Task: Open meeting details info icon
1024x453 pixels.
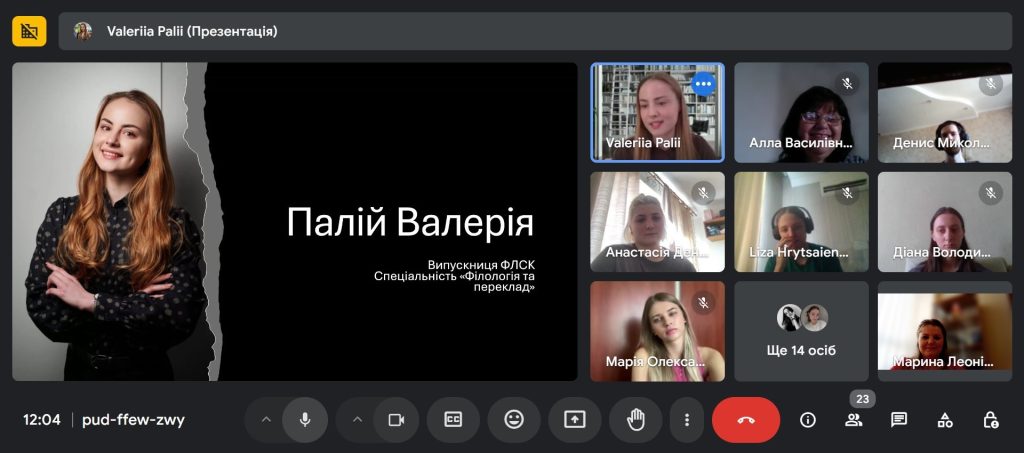Action: 808,420
